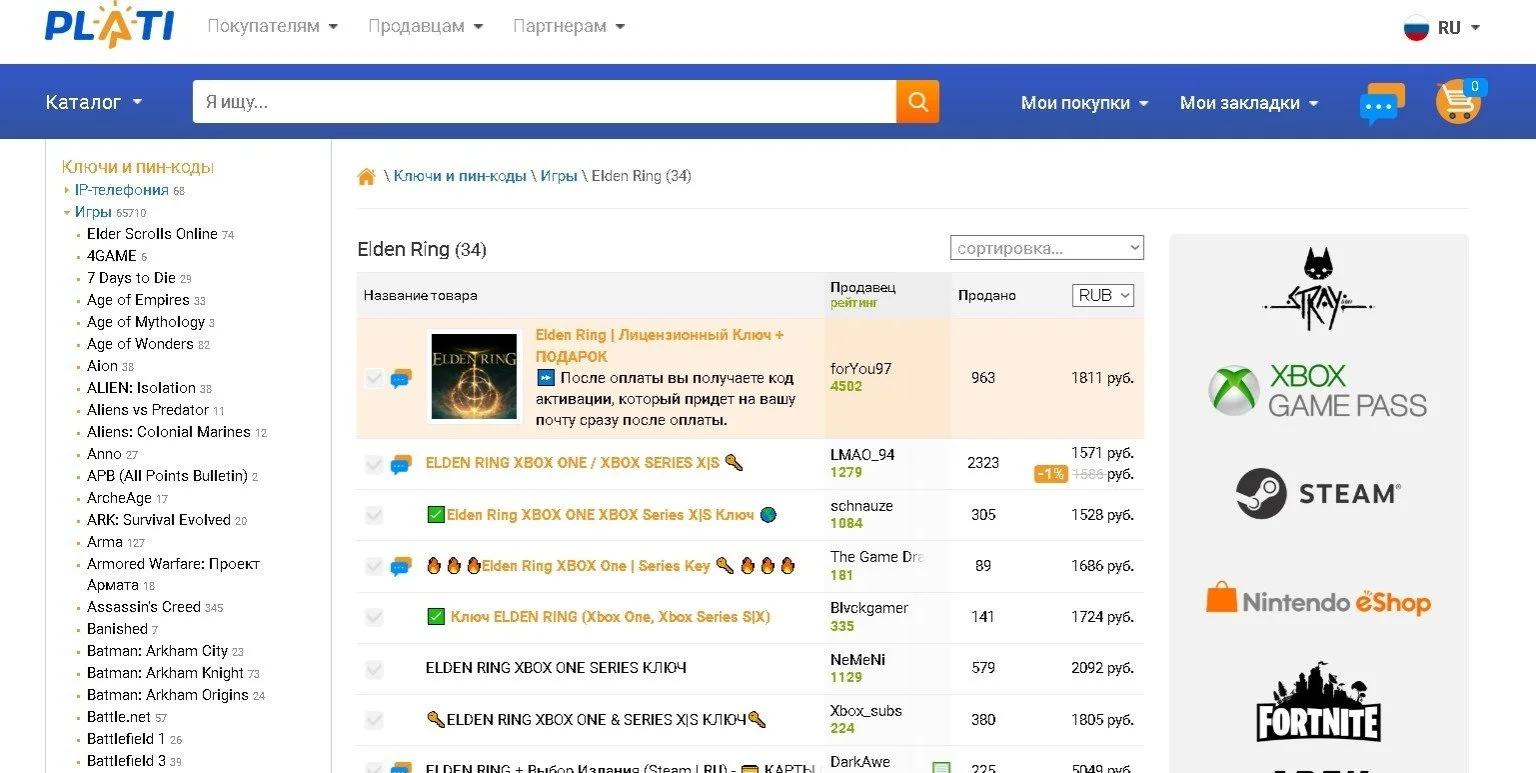Viewport: 1536px width, 773px height.
Task: Tick the checkbox in the Blvckgamer row
Action: pyautogui.click(x=374, y=617)
